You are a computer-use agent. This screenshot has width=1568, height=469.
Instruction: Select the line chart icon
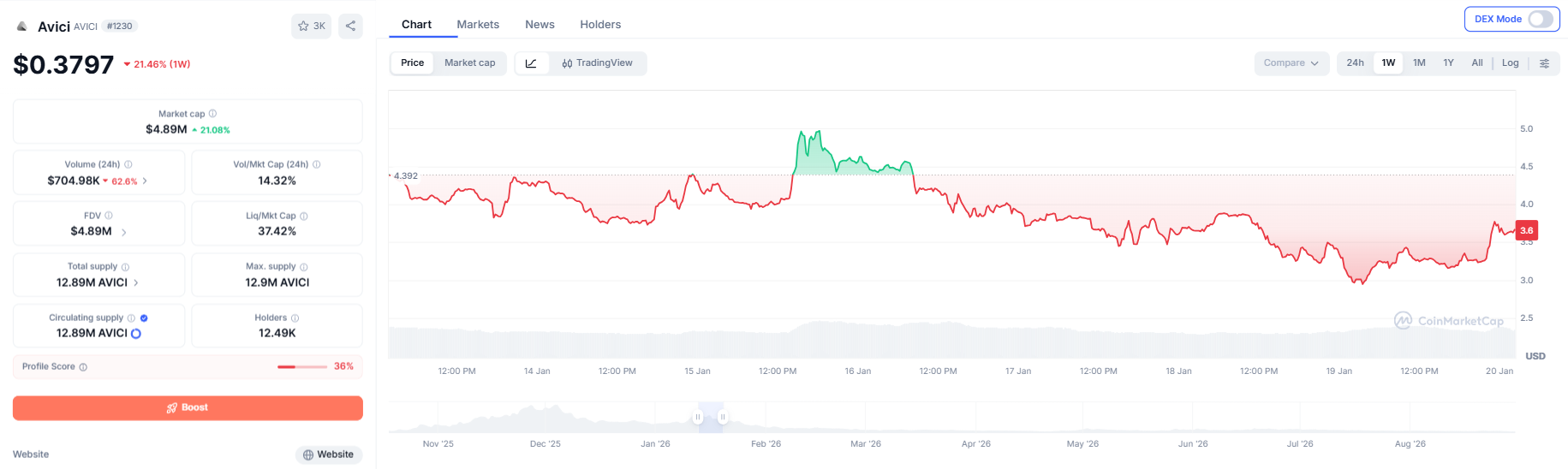[x=531, y=63]
